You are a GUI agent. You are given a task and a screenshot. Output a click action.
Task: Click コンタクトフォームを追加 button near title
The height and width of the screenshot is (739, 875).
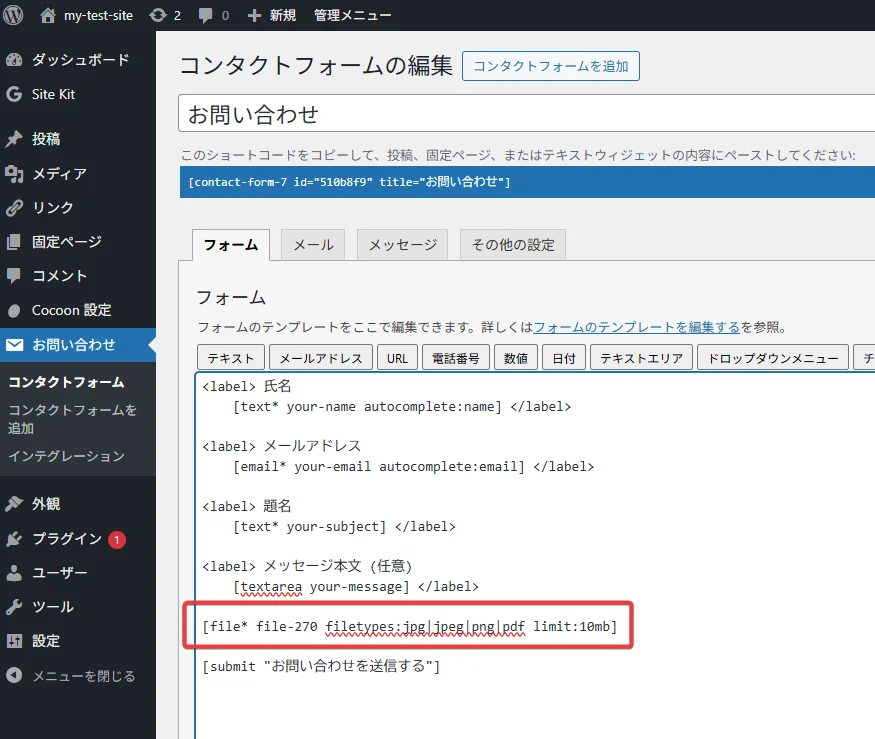click(x=551, y=66)
